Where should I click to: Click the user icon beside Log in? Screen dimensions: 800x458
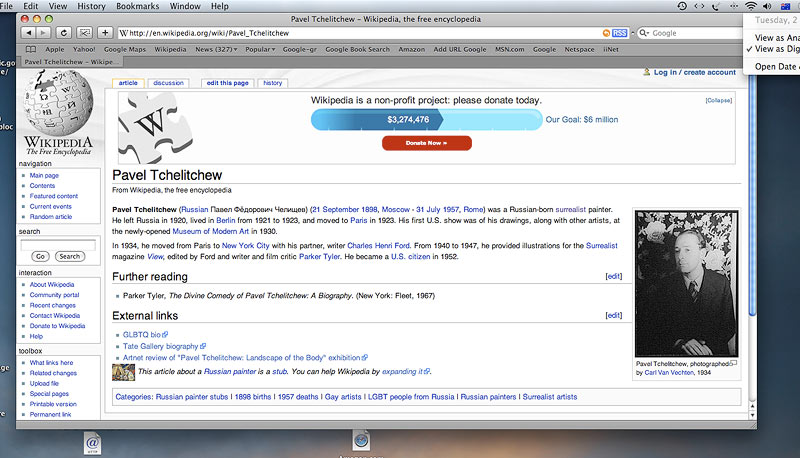click(x=647, y=72)
